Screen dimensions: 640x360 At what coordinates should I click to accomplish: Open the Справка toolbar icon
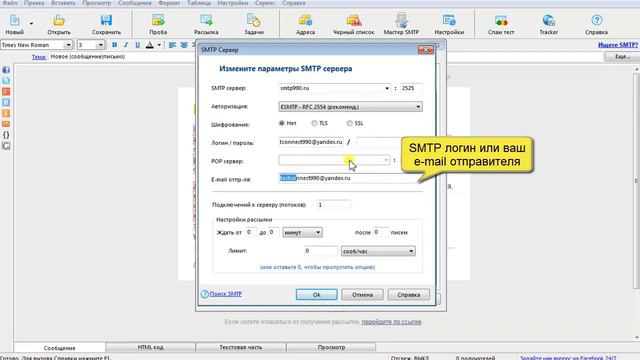[596, 24]
